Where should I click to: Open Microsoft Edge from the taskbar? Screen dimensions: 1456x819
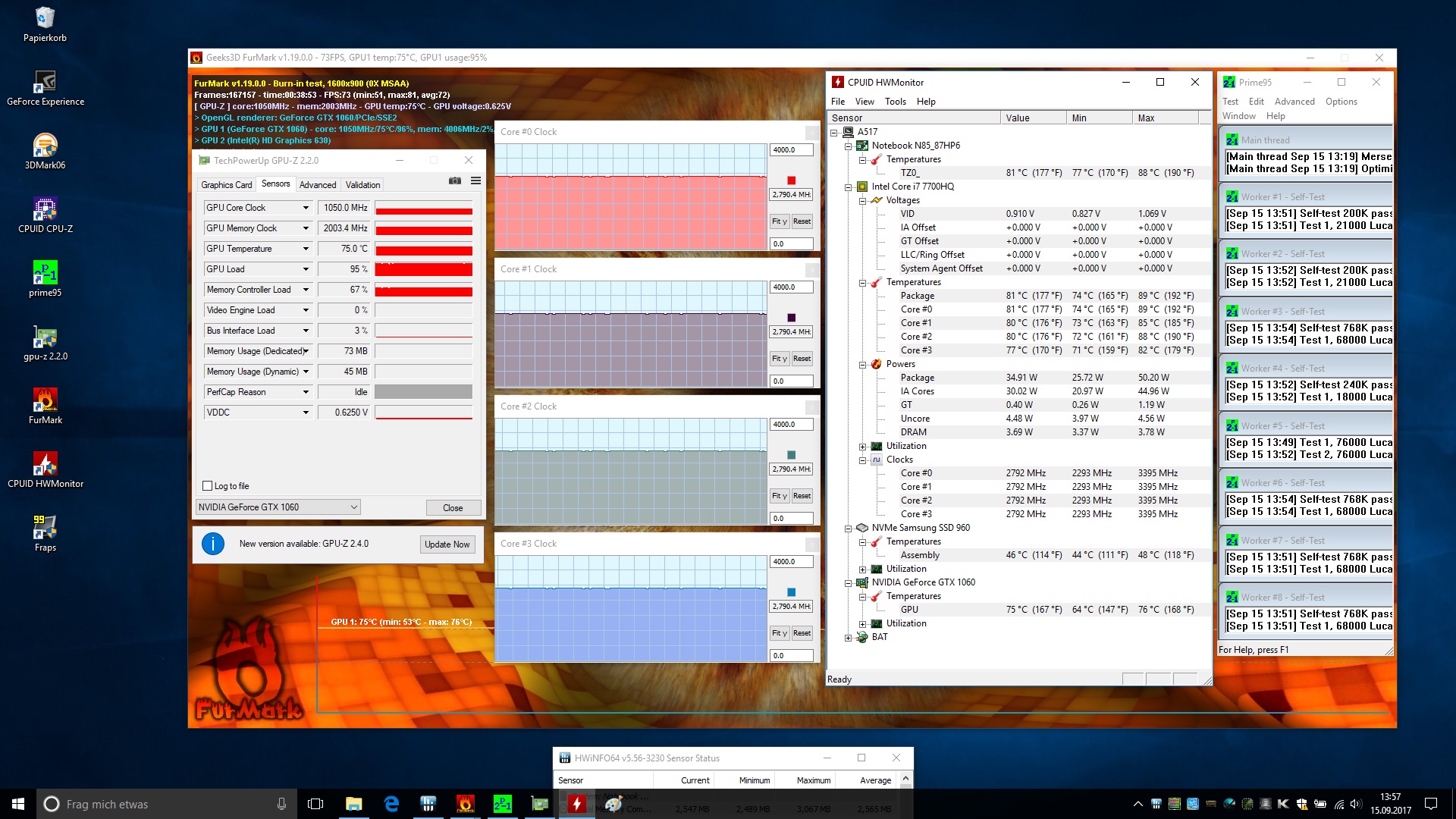391,804
